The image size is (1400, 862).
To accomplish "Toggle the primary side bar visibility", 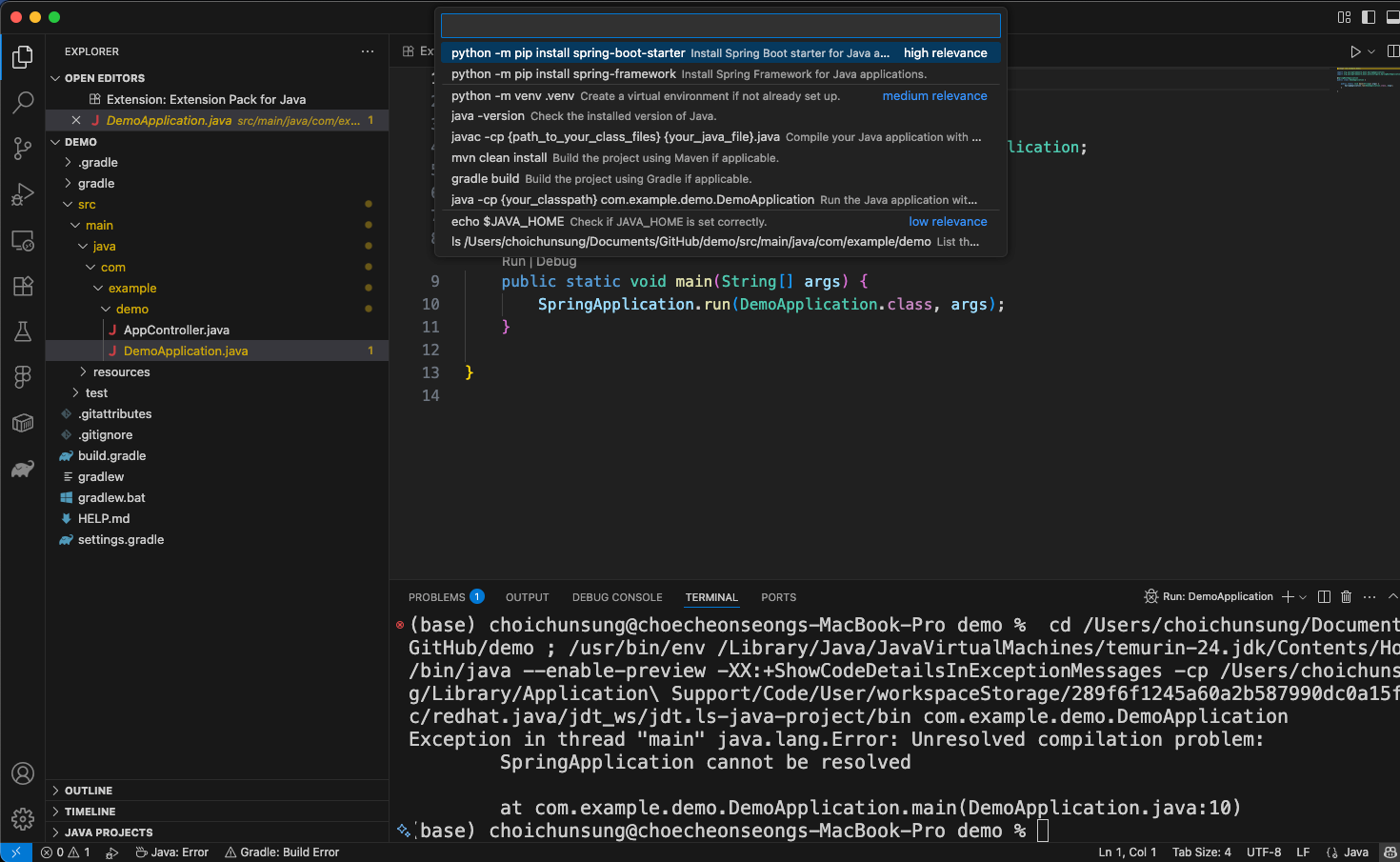I will click(x=1369, y=17).
